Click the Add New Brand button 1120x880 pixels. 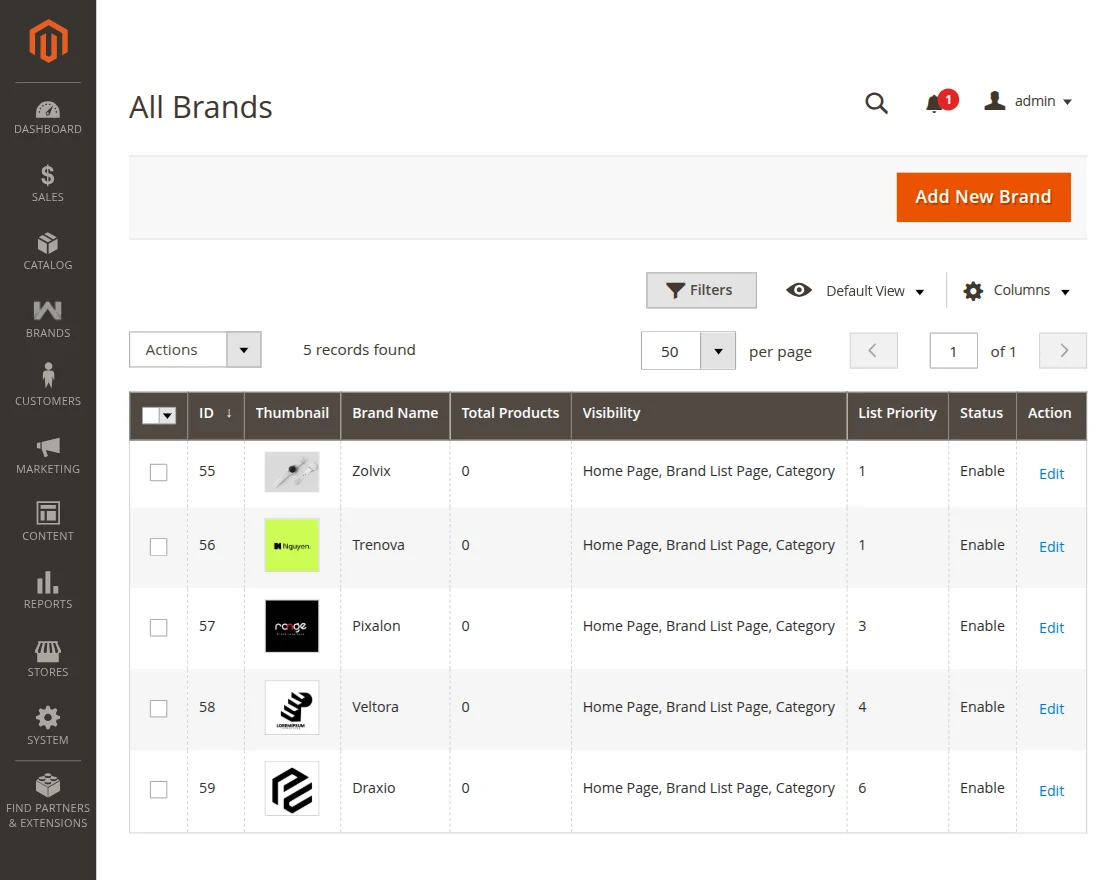coord(984,197)
